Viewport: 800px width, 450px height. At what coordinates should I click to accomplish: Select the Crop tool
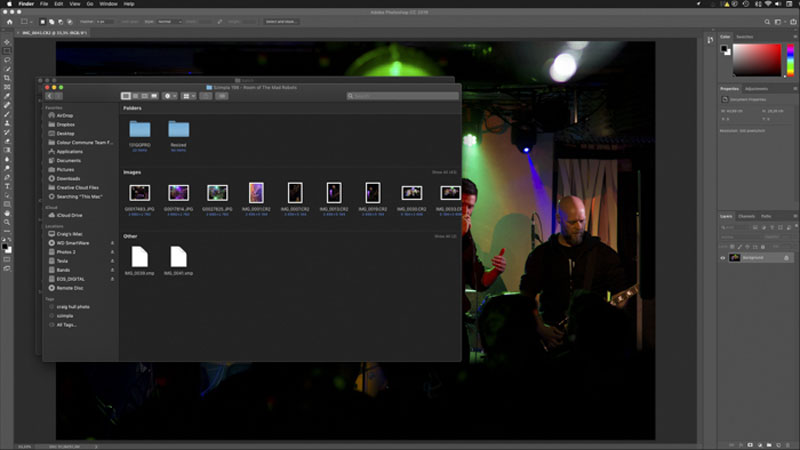click(7, 78)
